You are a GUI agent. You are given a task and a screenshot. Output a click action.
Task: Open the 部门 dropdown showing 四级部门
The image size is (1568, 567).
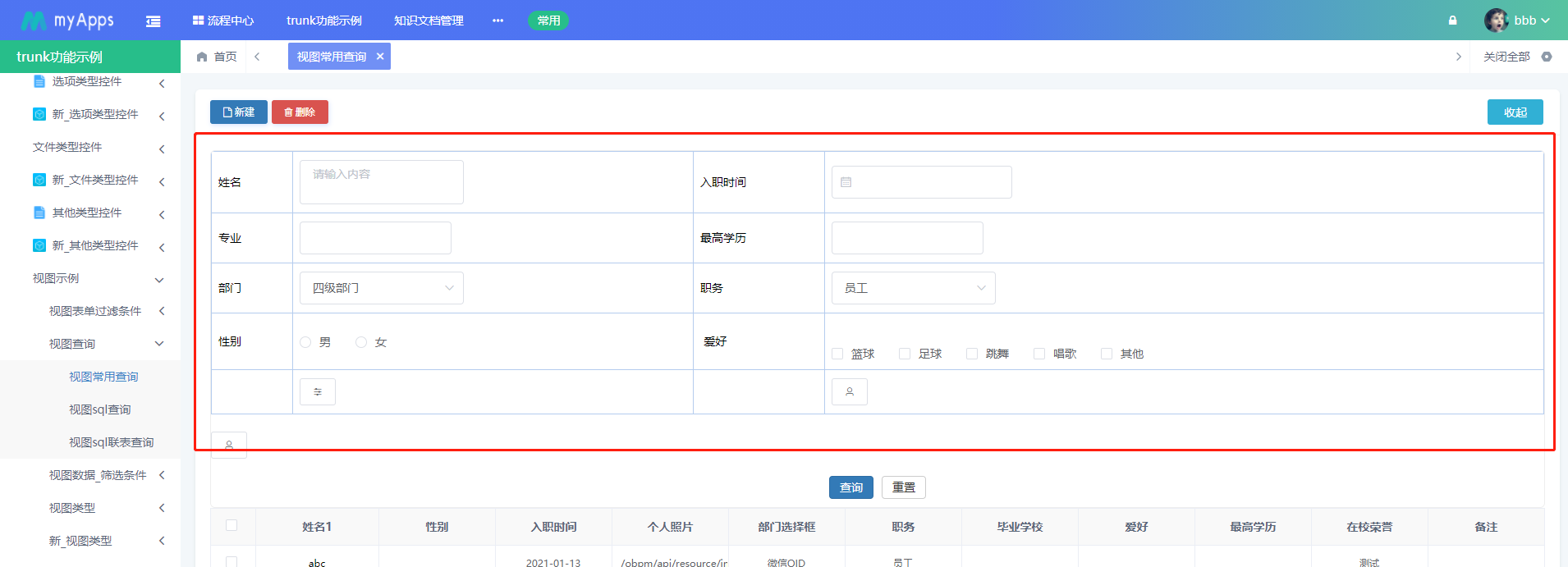click(382, 288)
